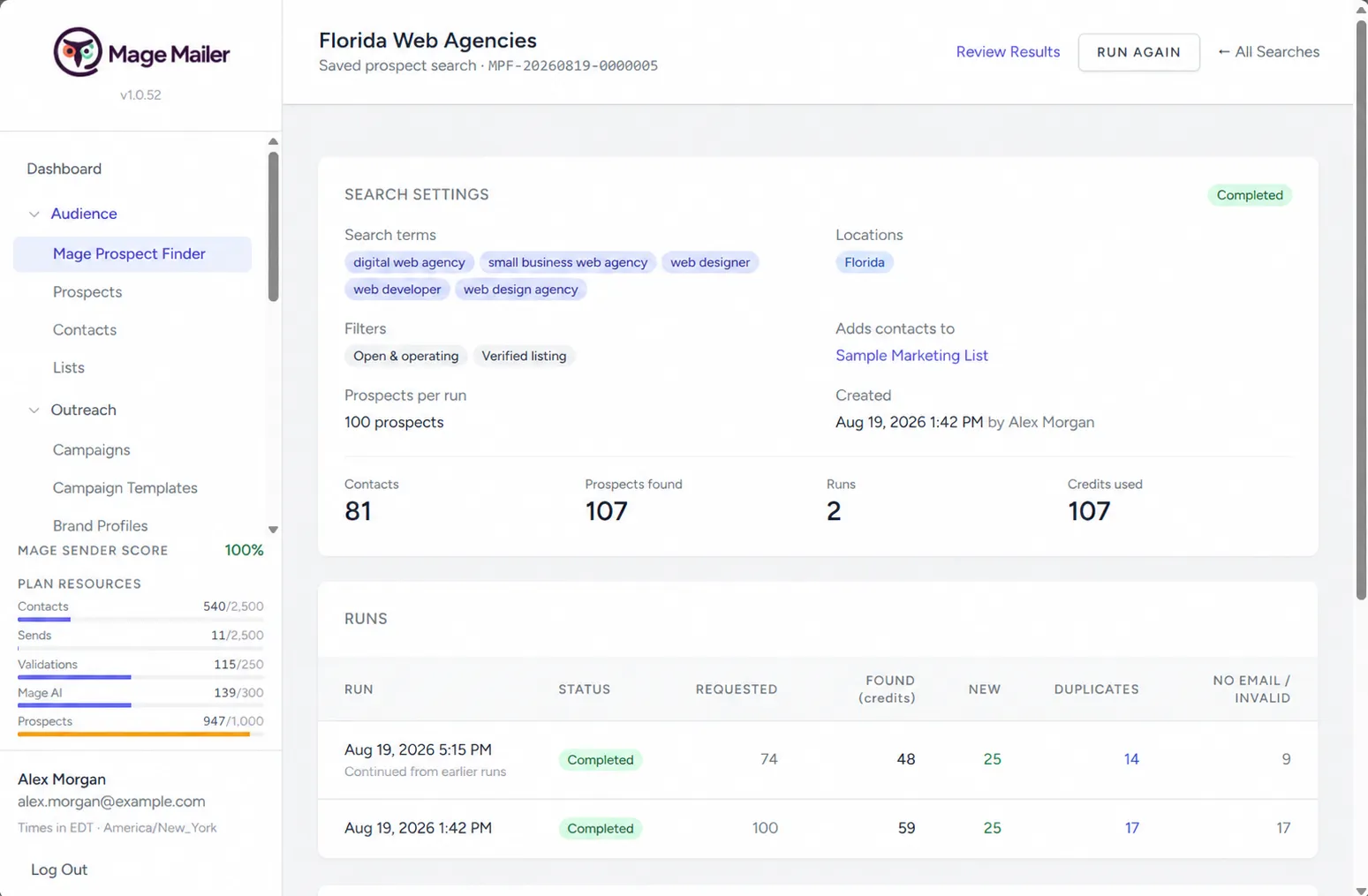1368x896 pixels.
Task: Click the new count 25 in the 1:42 PM run
Action: [992, 828]
